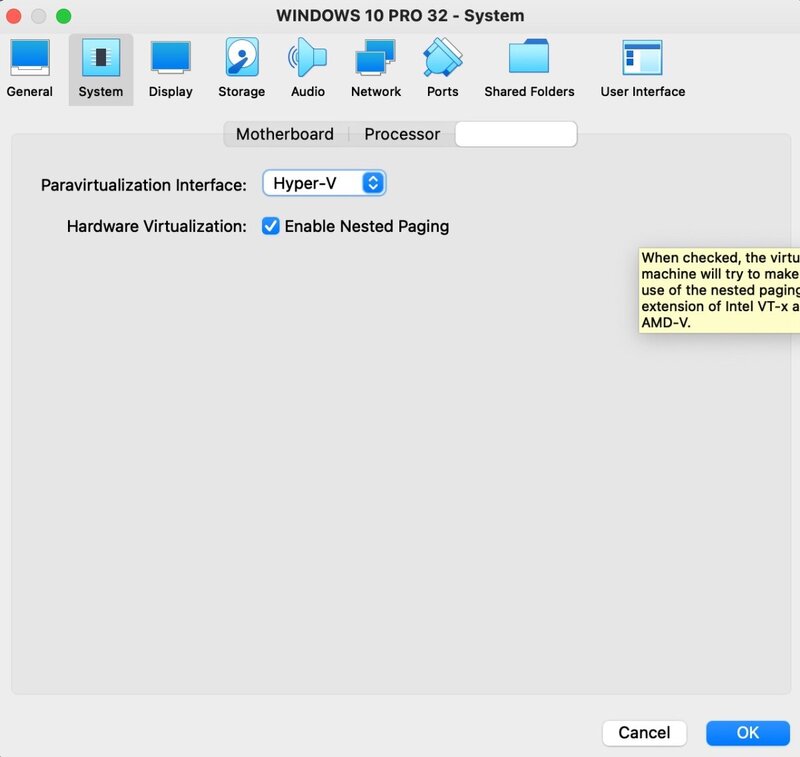Viewport: 800px width, 757px height.
Task: Click the green zoom window button
Action: pyautogui.click(x=64, y=16)
